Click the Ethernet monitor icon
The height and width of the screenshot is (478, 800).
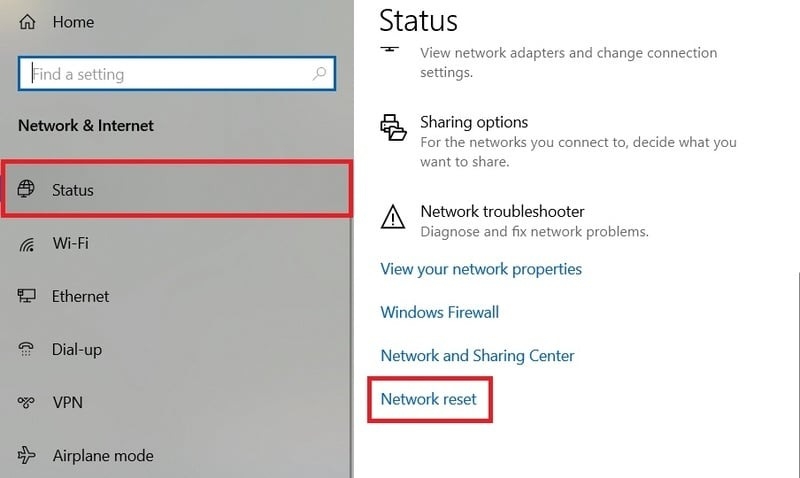coord(27,295)
